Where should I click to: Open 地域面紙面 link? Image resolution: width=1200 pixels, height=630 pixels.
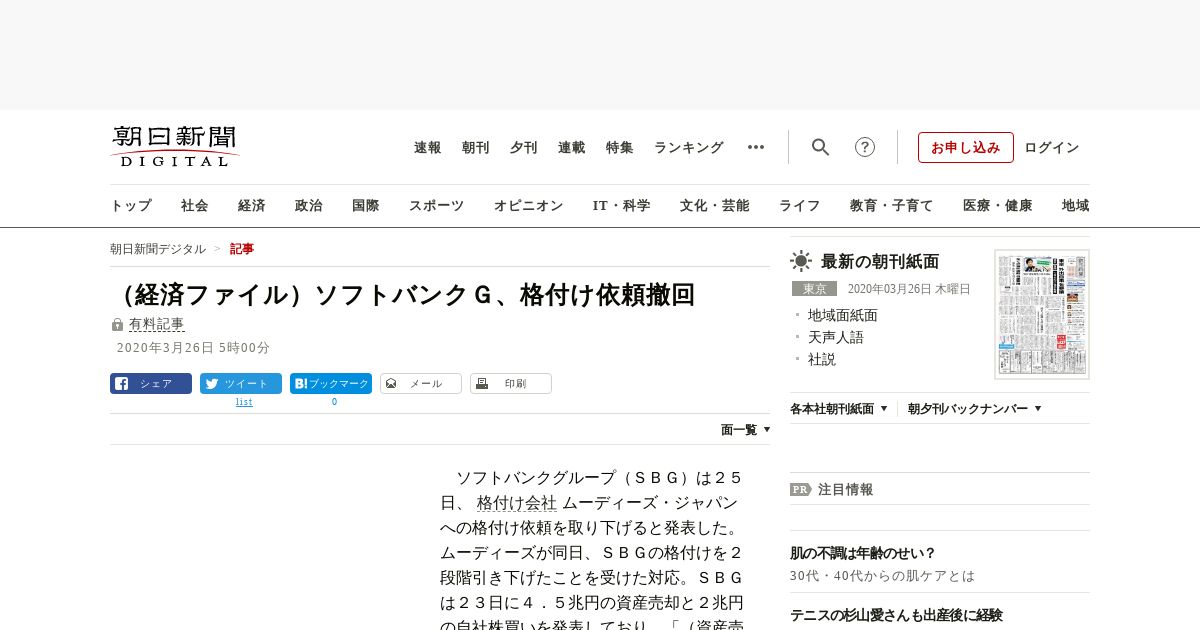point(843,315)
